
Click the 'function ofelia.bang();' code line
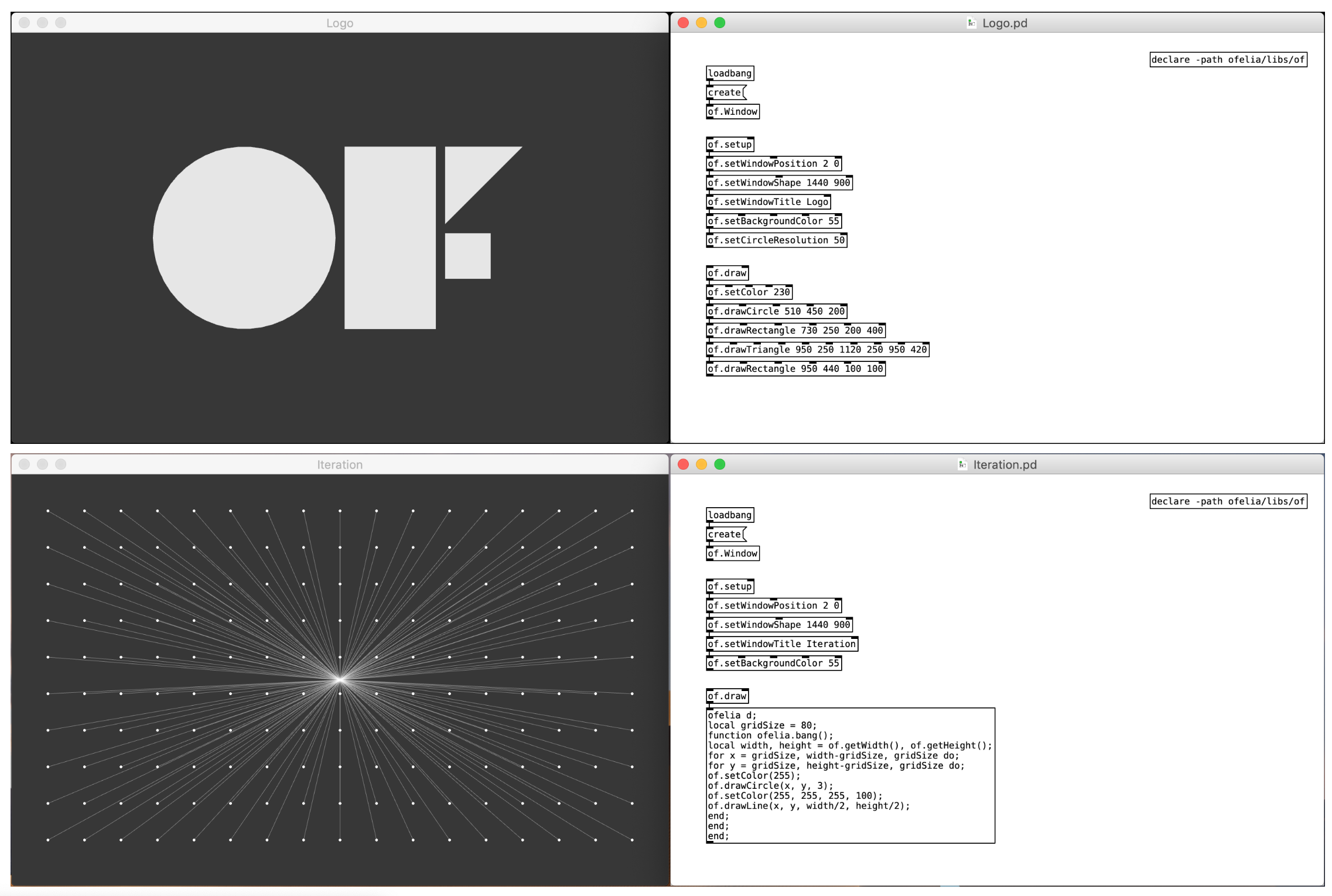point(770,735)
